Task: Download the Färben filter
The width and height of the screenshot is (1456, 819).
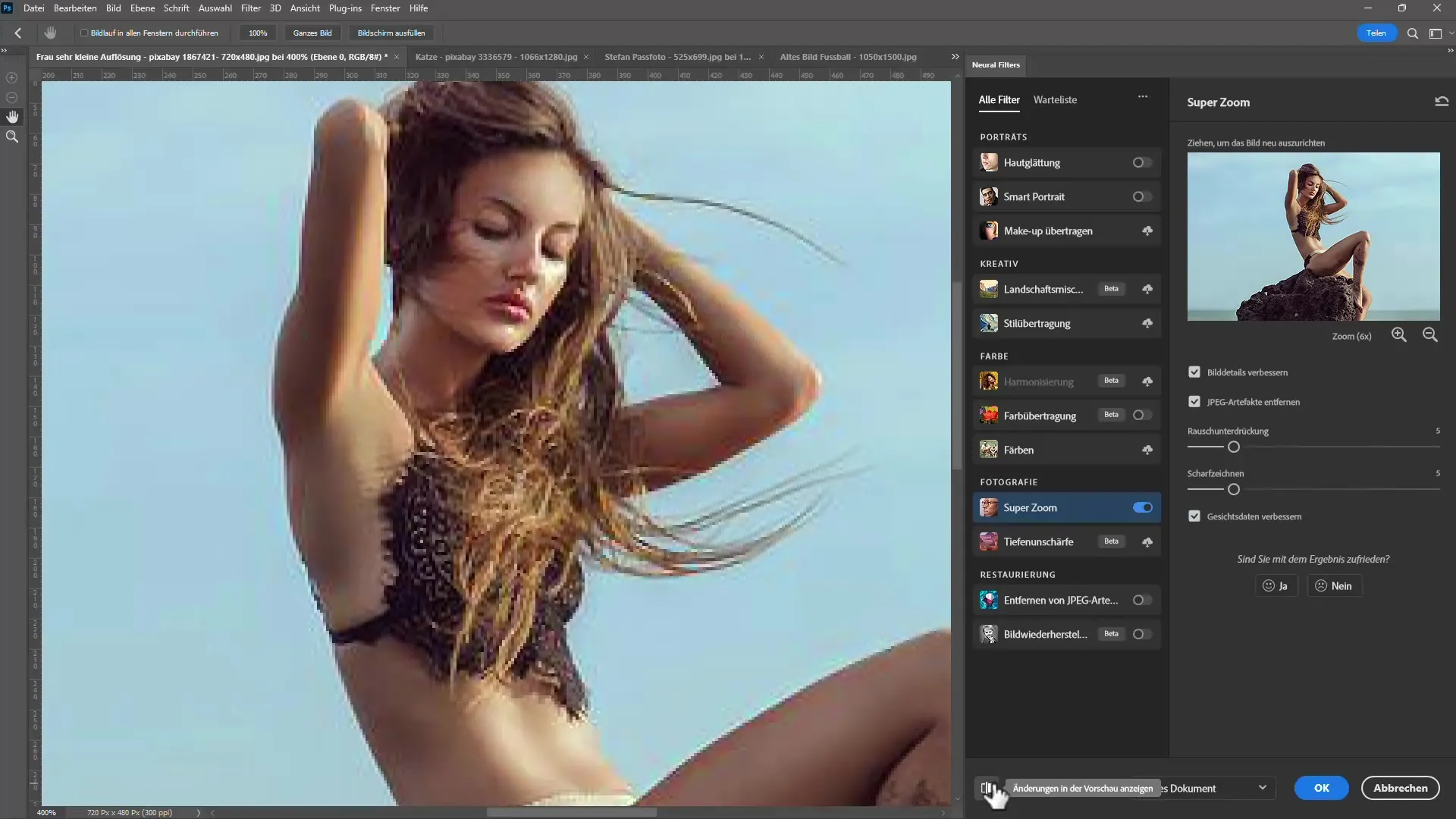Action: tap(1147, 450)
